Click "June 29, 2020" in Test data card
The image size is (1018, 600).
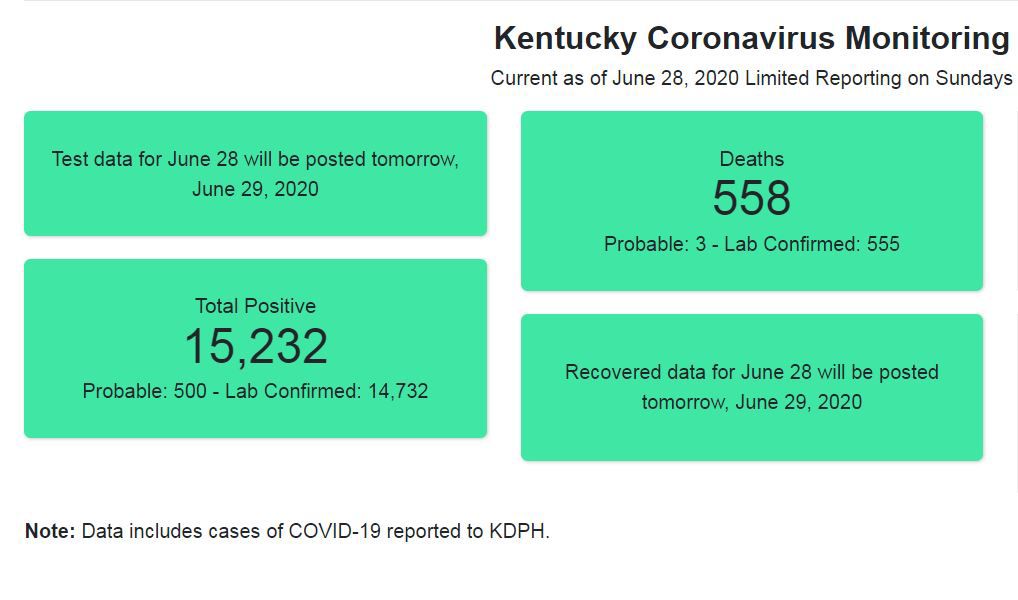(255, 189)
